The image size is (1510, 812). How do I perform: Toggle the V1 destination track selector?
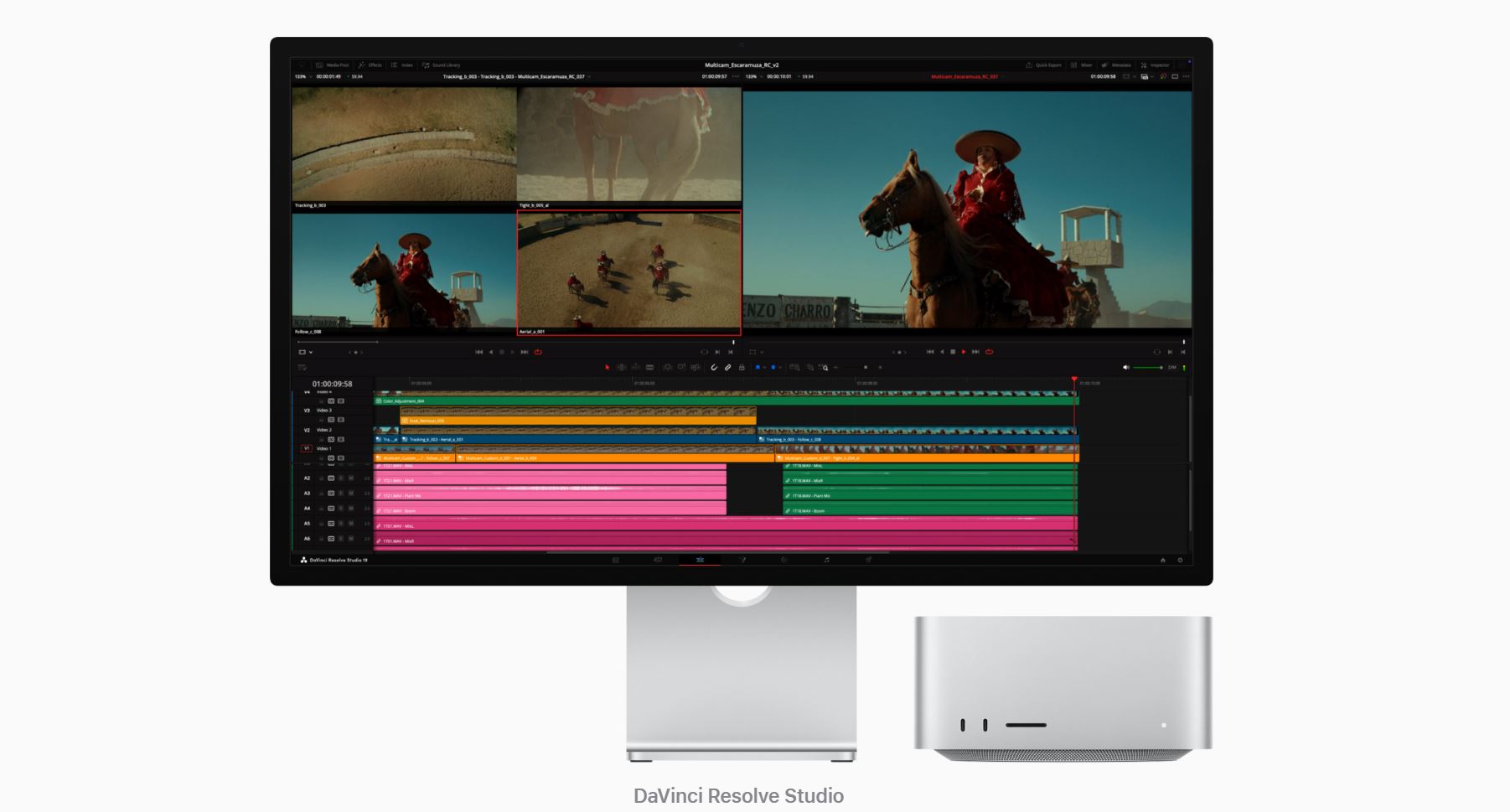307,448
